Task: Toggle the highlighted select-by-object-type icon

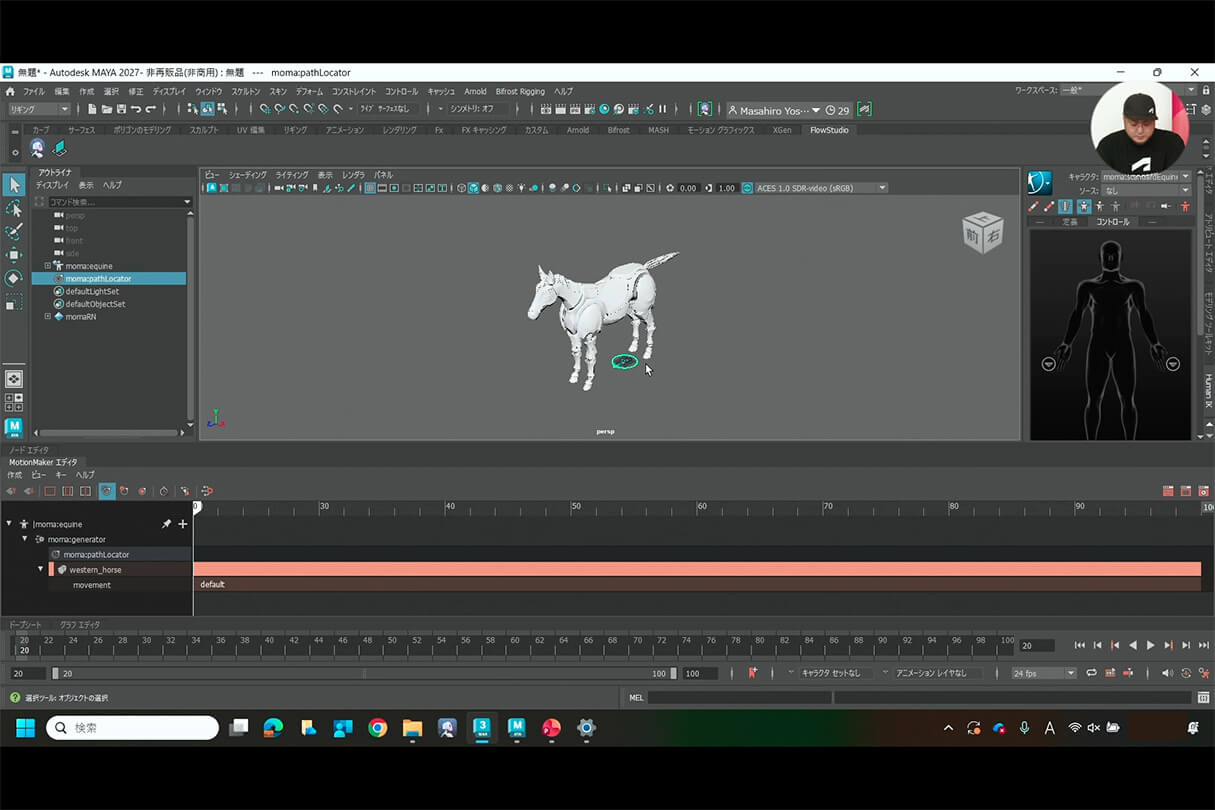Action: tap(207, 109)
